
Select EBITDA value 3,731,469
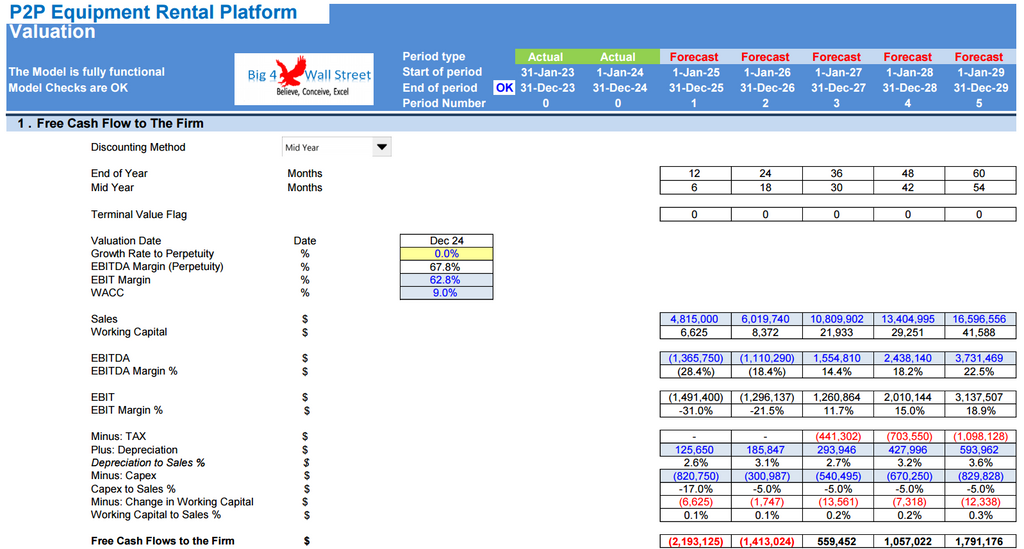coord(978,358)
